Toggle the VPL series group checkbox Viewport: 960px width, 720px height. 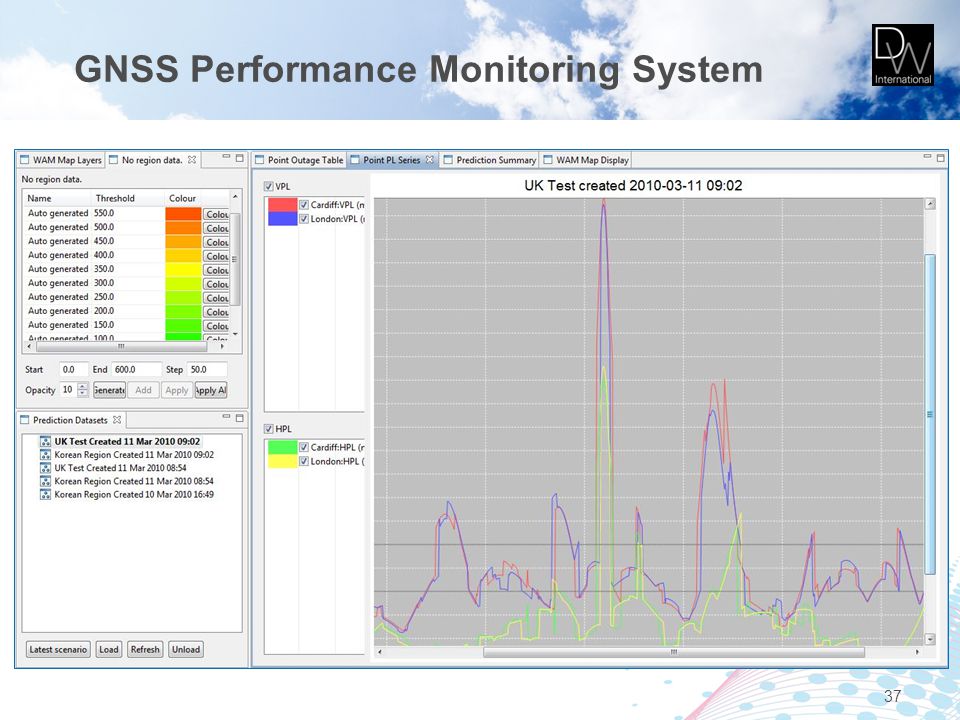click(x=269, y=186)
